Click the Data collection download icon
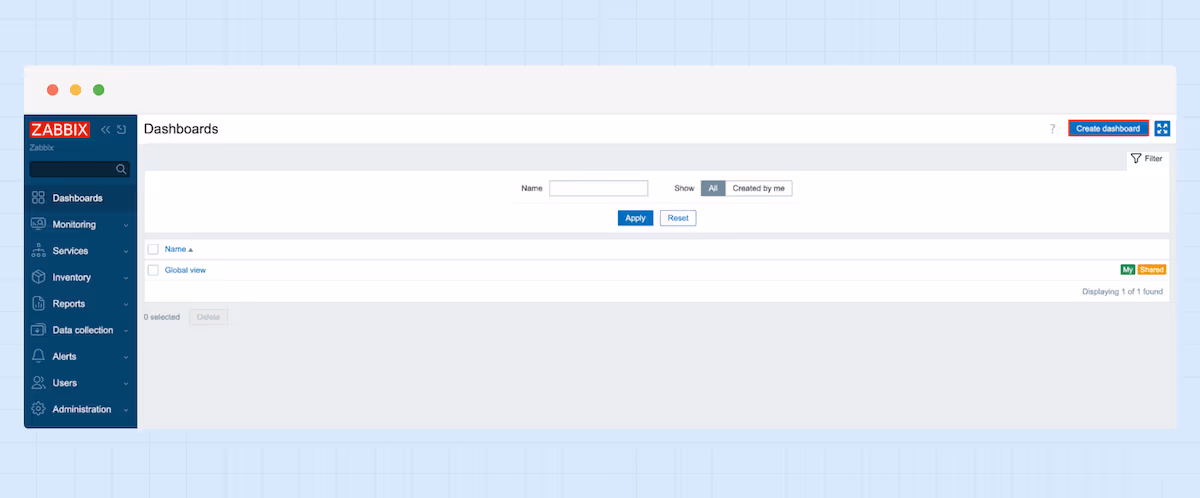The image size is (1200, 498). pyautogui.click(x=38, y=330)
